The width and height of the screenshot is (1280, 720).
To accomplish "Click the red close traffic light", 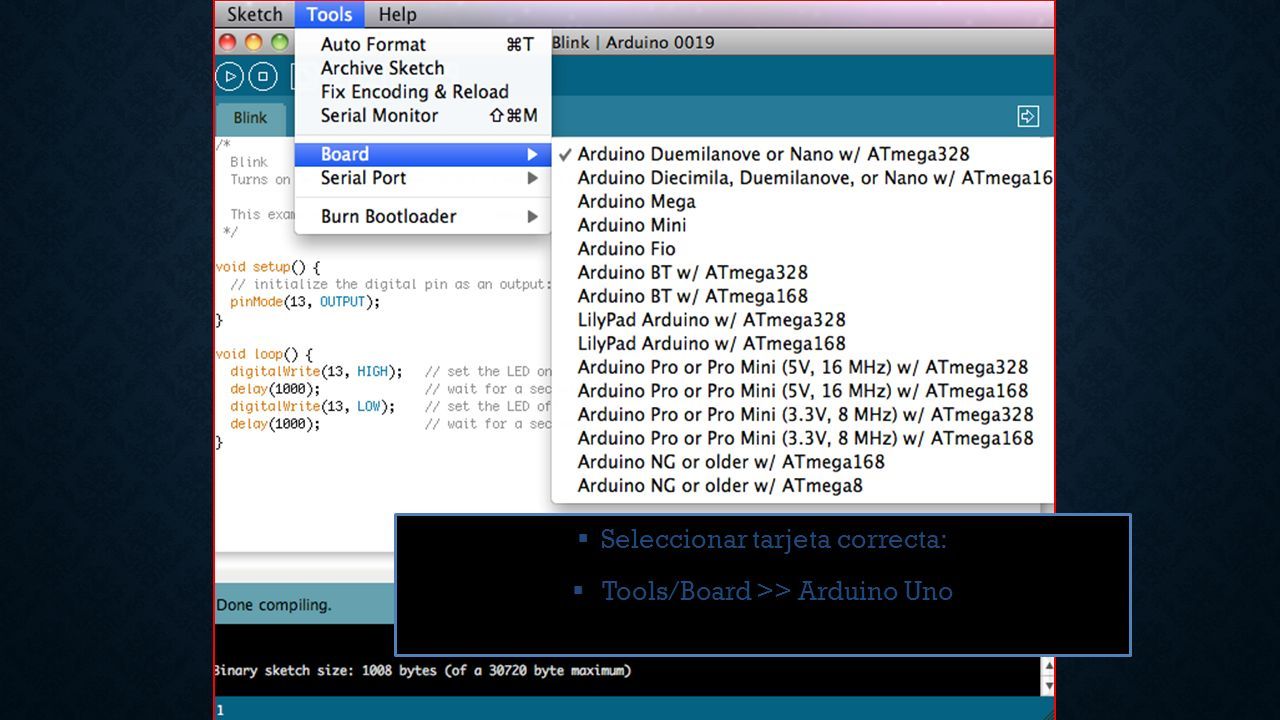I will (x=228, y=42).
